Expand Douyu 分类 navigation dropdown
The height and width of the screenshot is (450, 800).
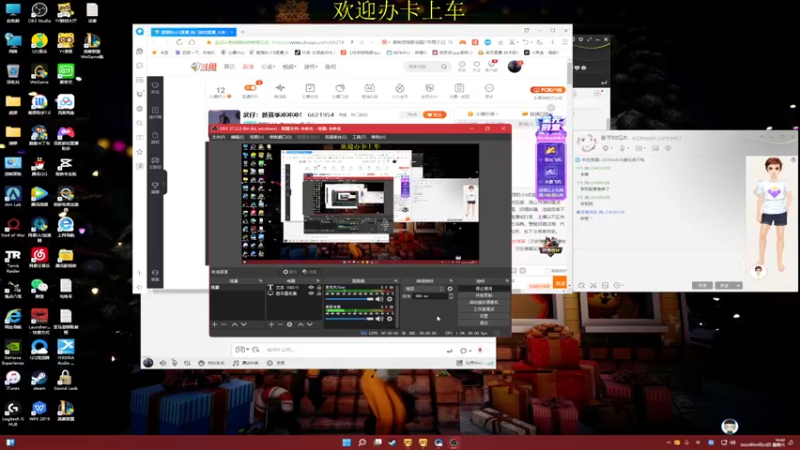coord(268,67)
